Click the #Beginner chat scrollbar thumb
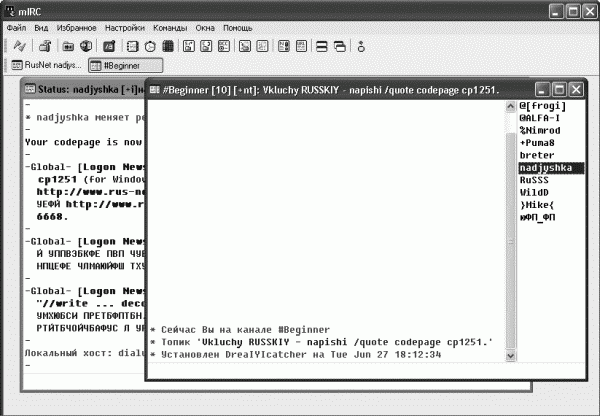Image resolution: width=600 pixels, height=416 pixels. (x=510, y=241)
